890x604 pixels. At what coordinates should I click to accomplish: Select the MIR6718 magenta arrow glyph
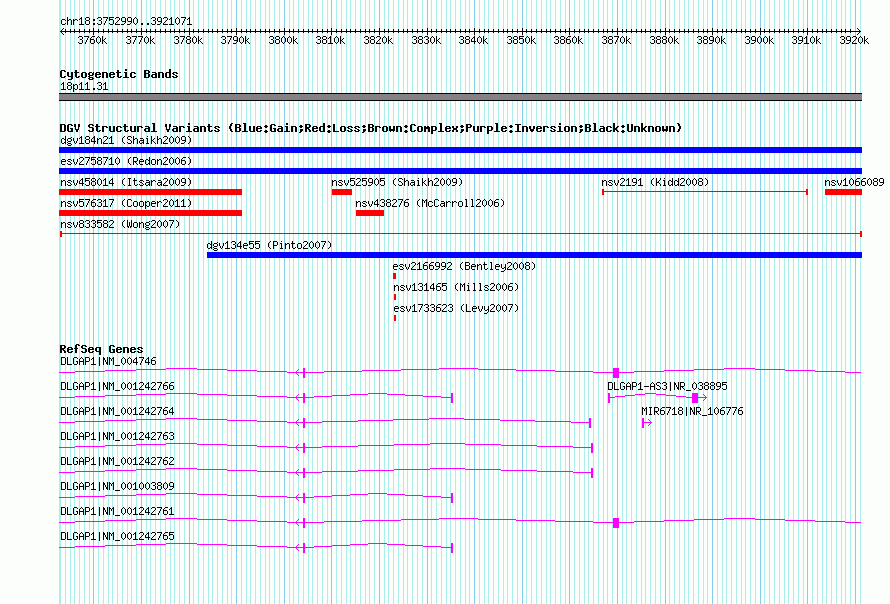(647, 423)
